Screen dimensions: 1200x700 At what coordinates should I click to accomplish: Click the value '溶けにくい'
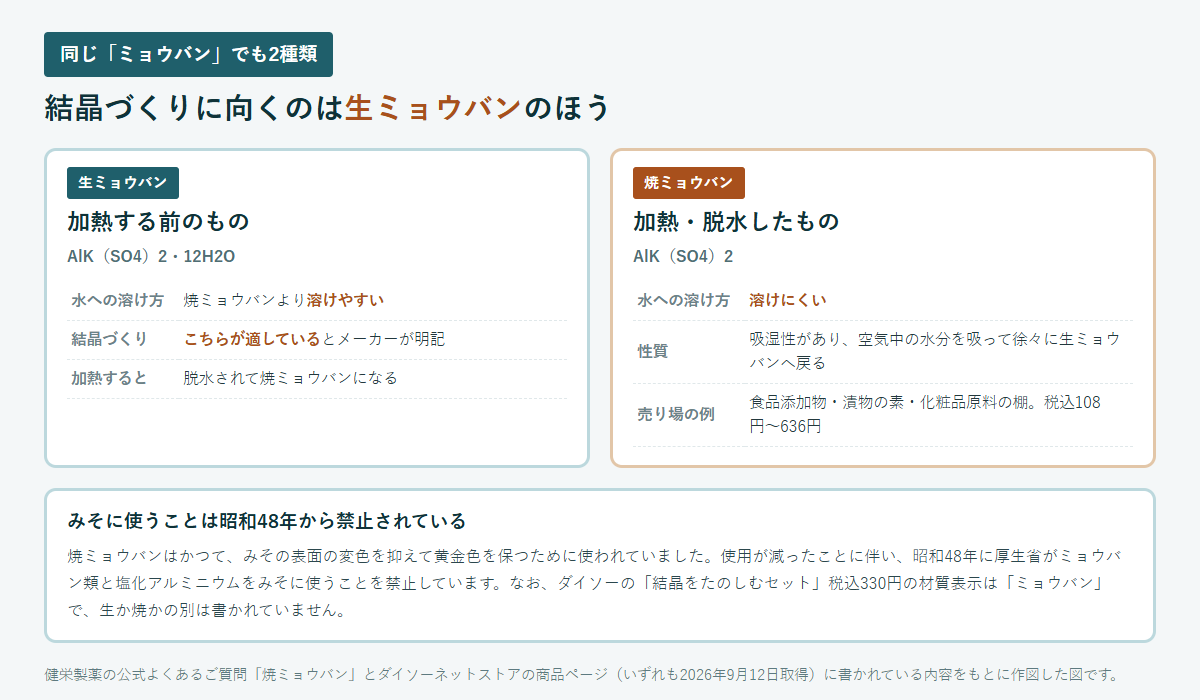pos(788,300)
